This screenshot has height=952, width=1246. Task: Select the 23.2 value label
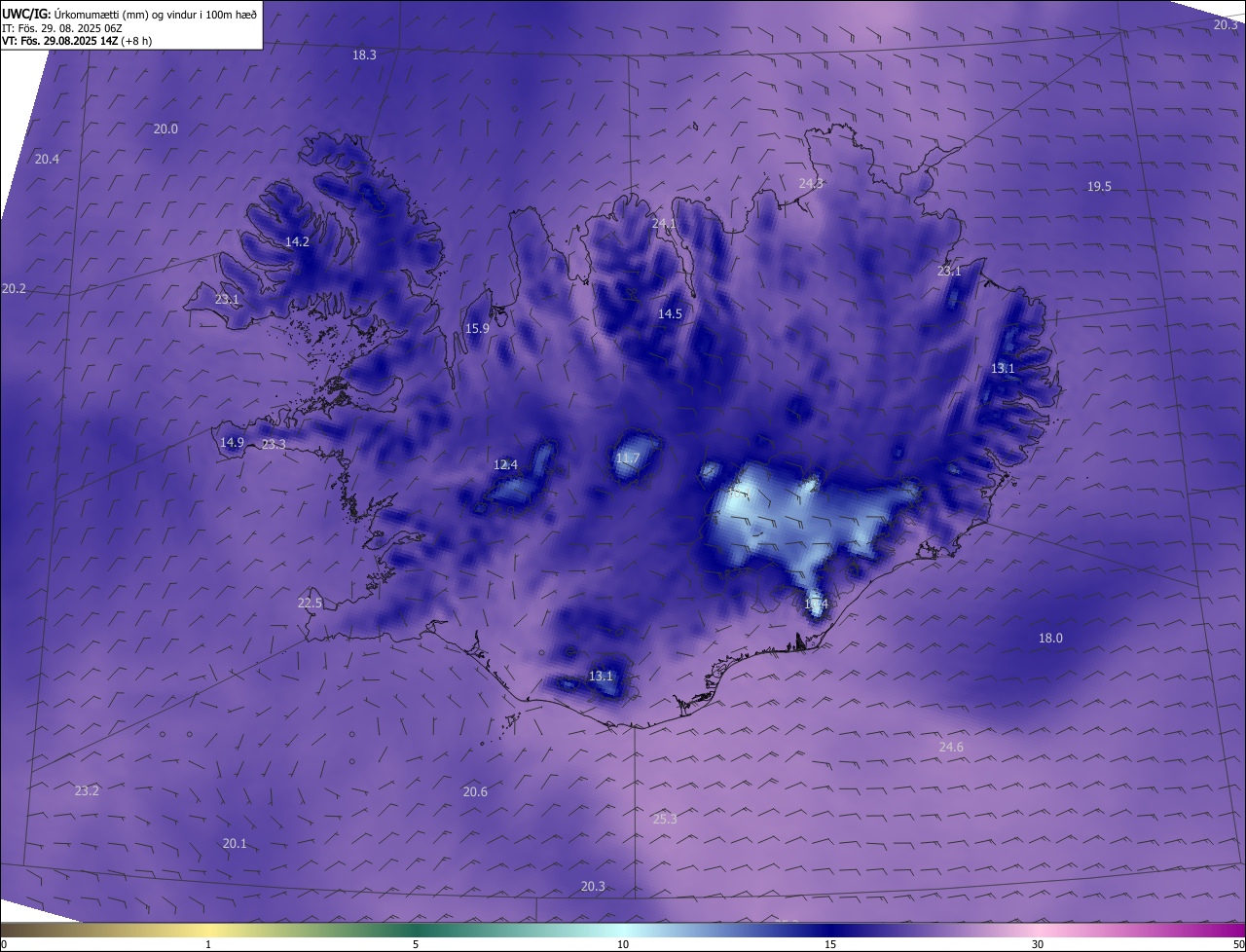click(x=87, y=791)
